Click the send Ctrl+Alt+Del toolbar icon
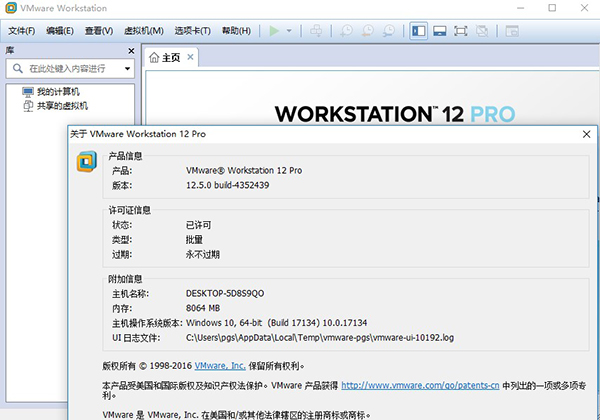 (317, 31)
